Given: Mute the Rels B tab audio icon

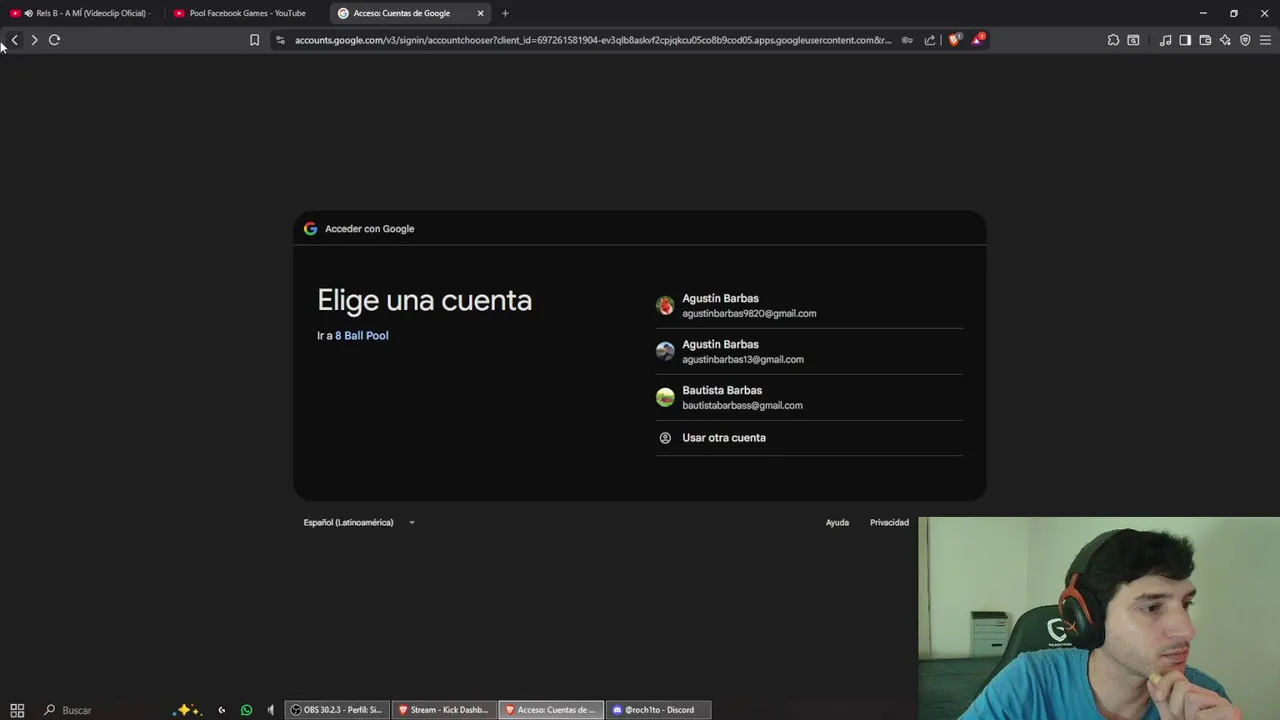Looking at the screenshot, I should coord(28,13).
